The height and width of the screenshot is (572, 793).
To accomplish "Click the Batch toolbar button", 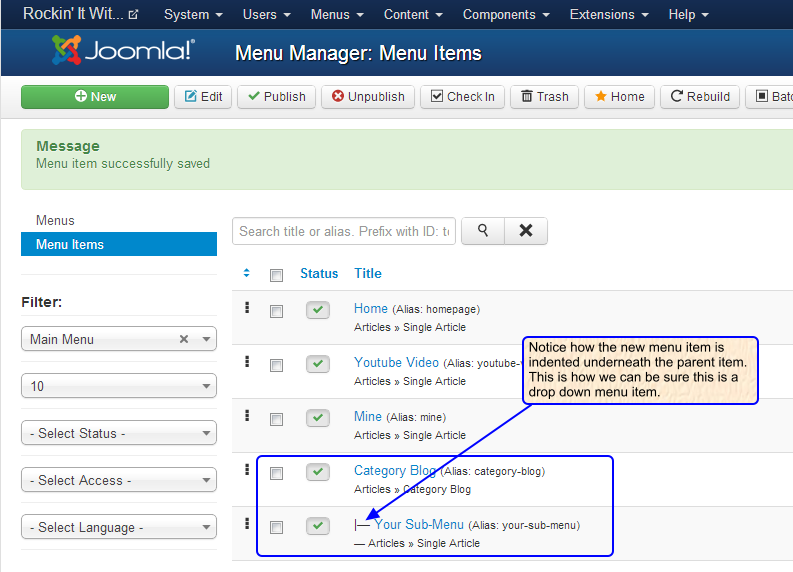I will (x=770, y=97).
